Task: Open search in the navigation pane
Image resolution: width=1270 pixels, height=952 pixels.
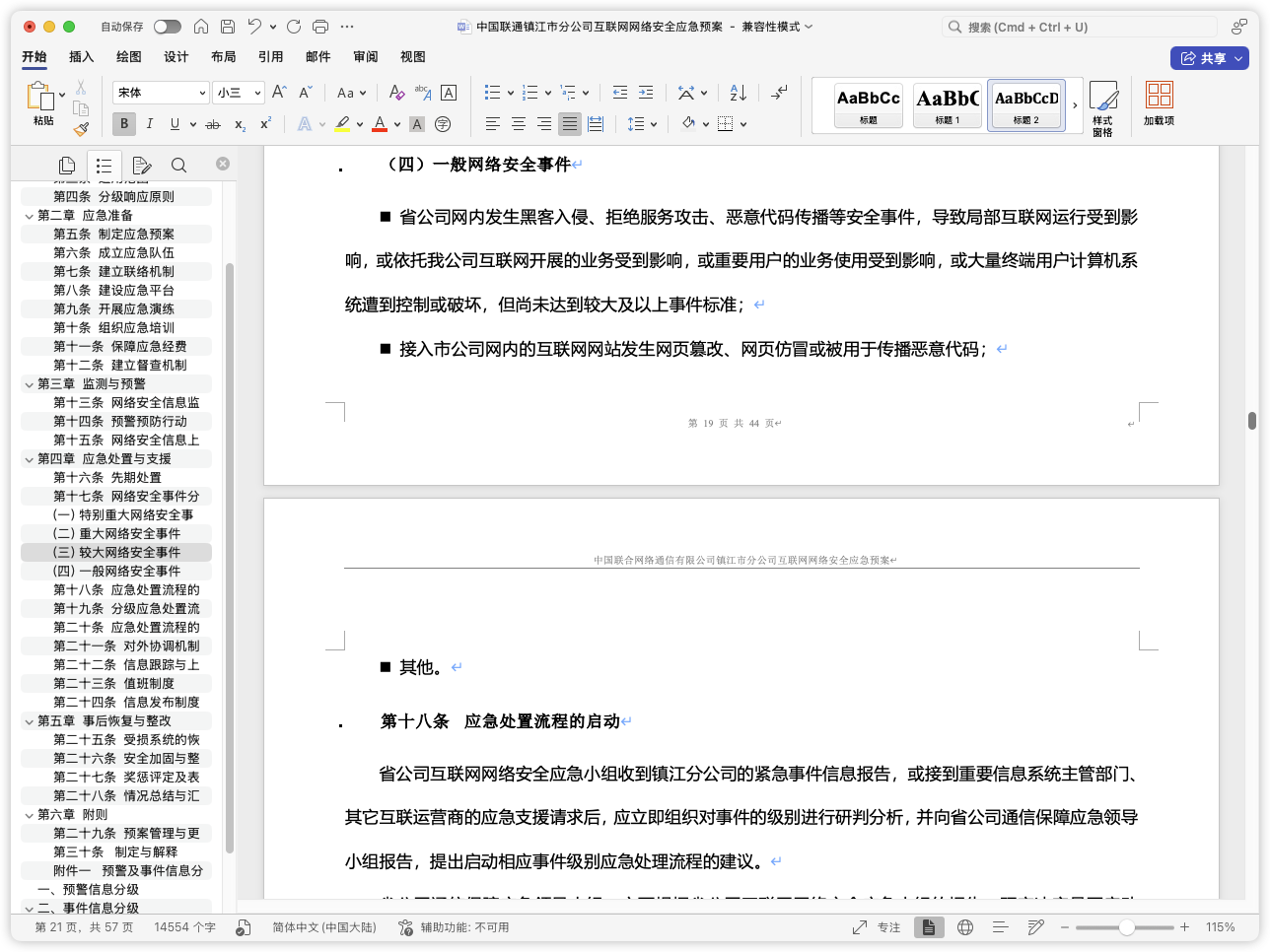Action: (178, 165)
